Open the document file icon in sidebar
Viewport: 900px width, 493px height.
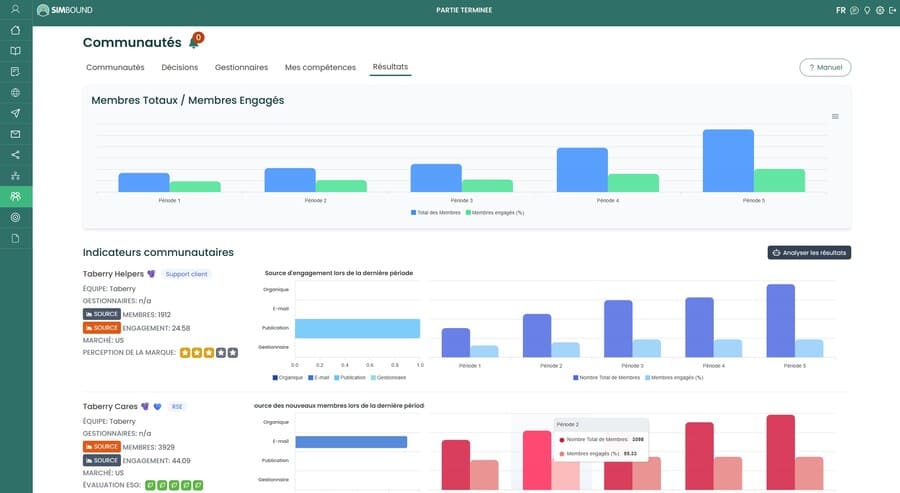(x=15, y=238)
